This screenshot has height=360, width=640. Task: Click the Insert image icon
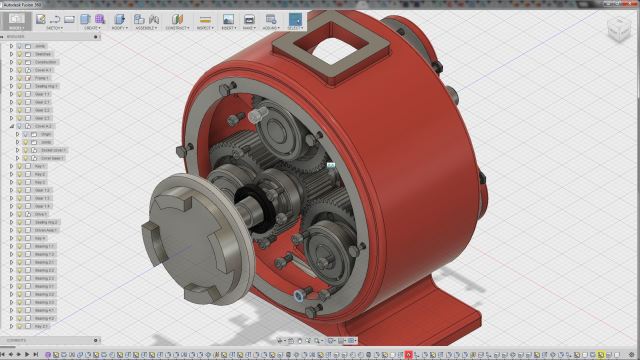click(228, 19)
